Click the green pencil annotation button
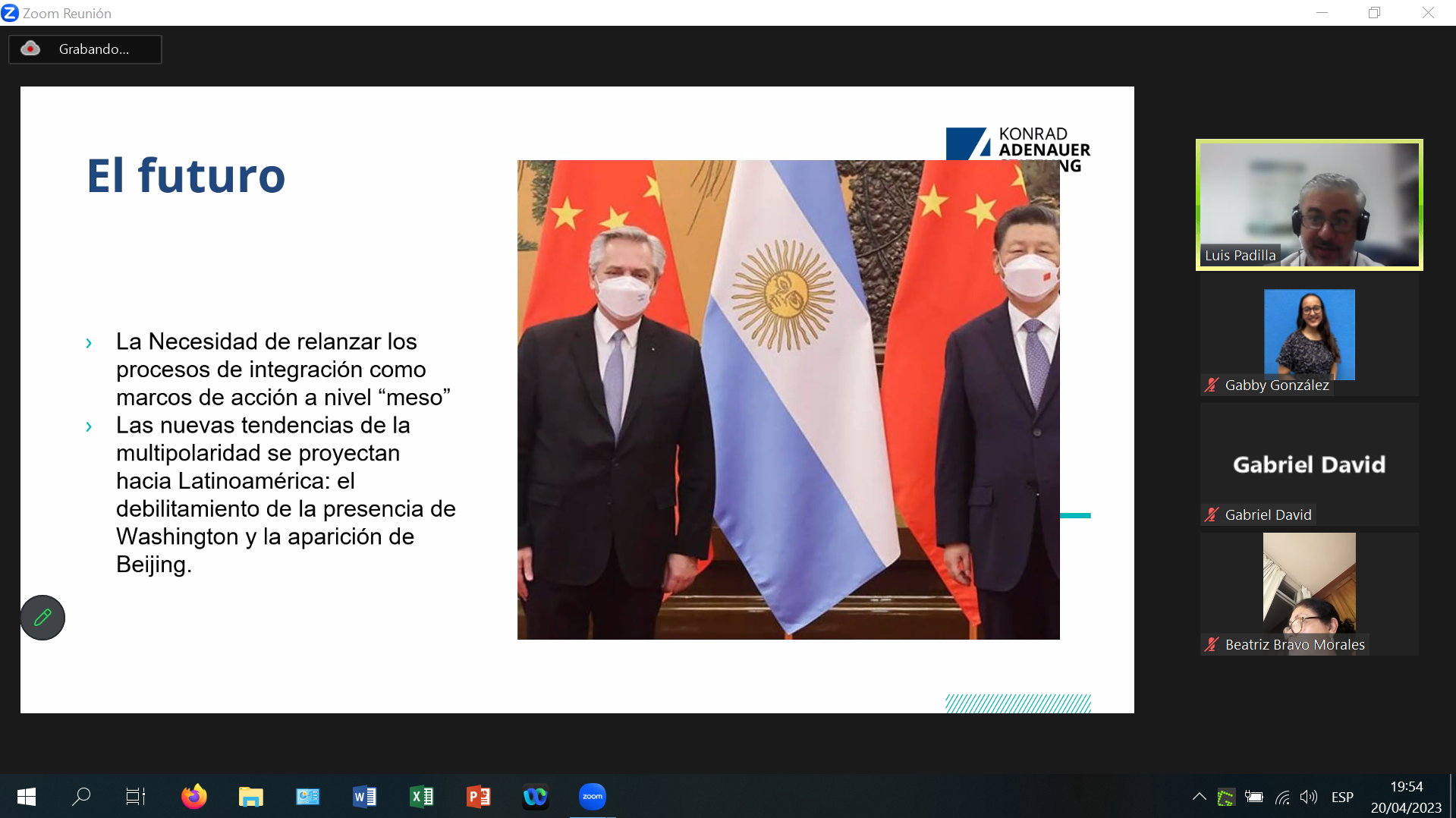Image resolution: width=1456 pixels, height=818 pixels. [x=42, y=618]
